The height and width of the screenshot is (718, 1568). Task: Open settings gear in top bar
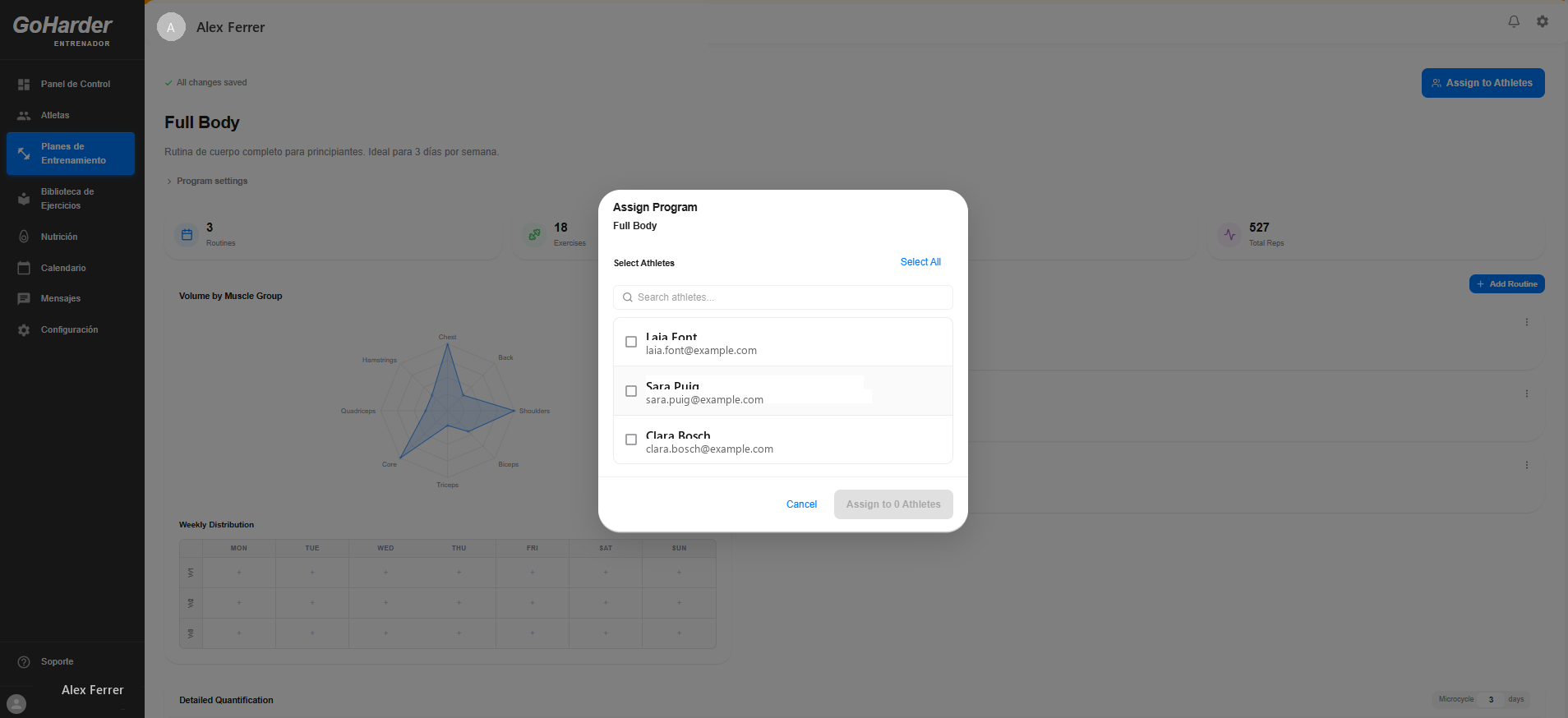(x=1543, y=21)
